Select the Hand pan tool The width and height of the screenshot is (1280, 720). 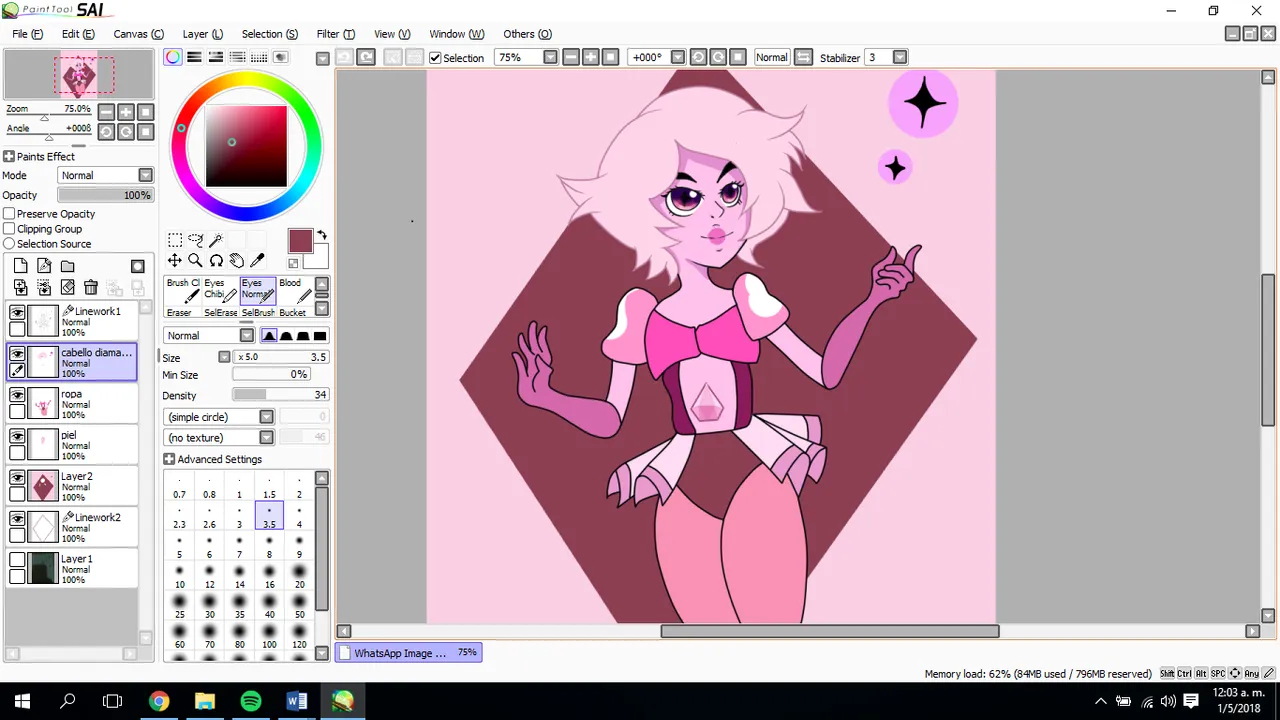236,261
